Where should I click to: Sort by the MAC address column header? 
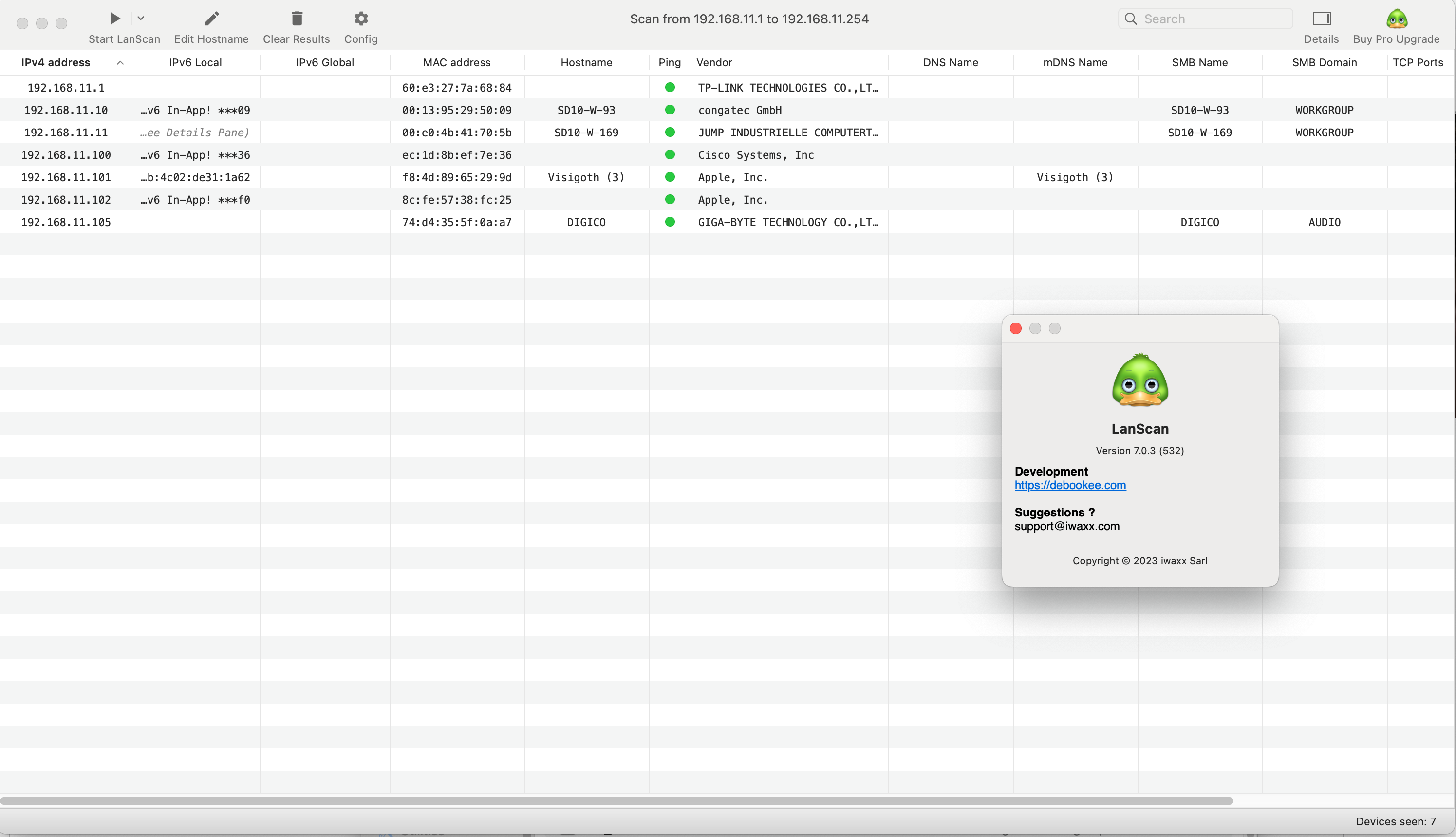coord(457,63)
